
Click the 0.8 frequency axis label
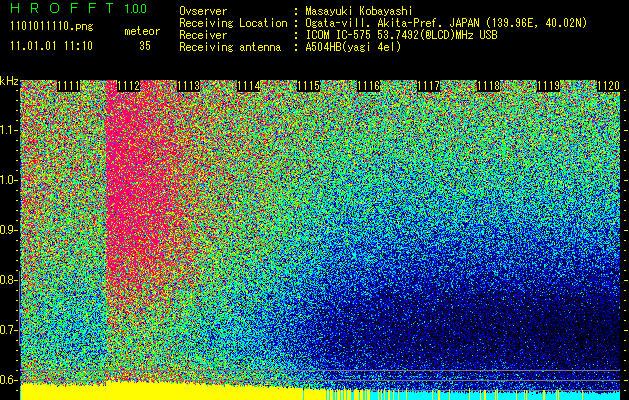click(8, 280)
